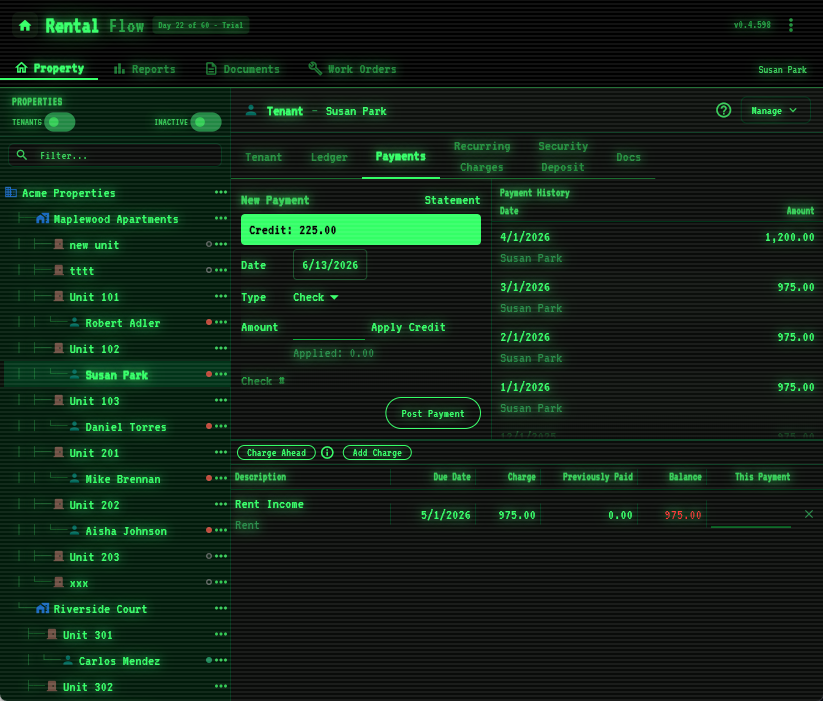The height and width of the screenshot is (701, 823).
Task: Remove the Rent Income row with X
Action: (809, 514)
